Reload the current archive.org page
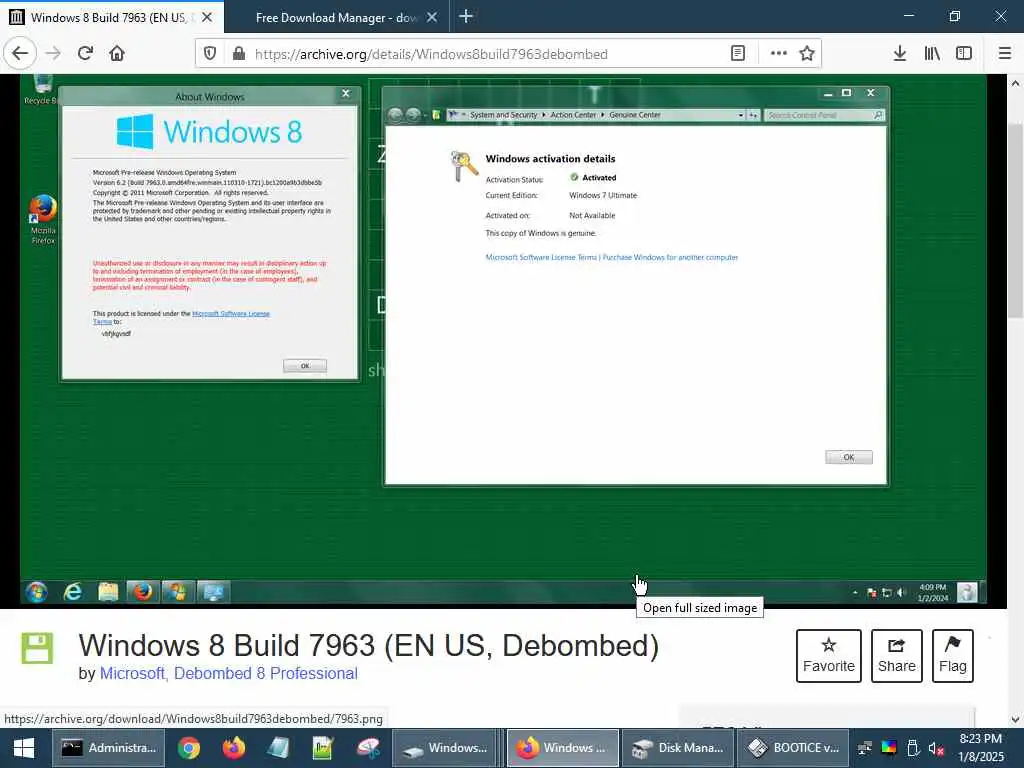This screenshot has height=768, width=1024. (86, 54)
